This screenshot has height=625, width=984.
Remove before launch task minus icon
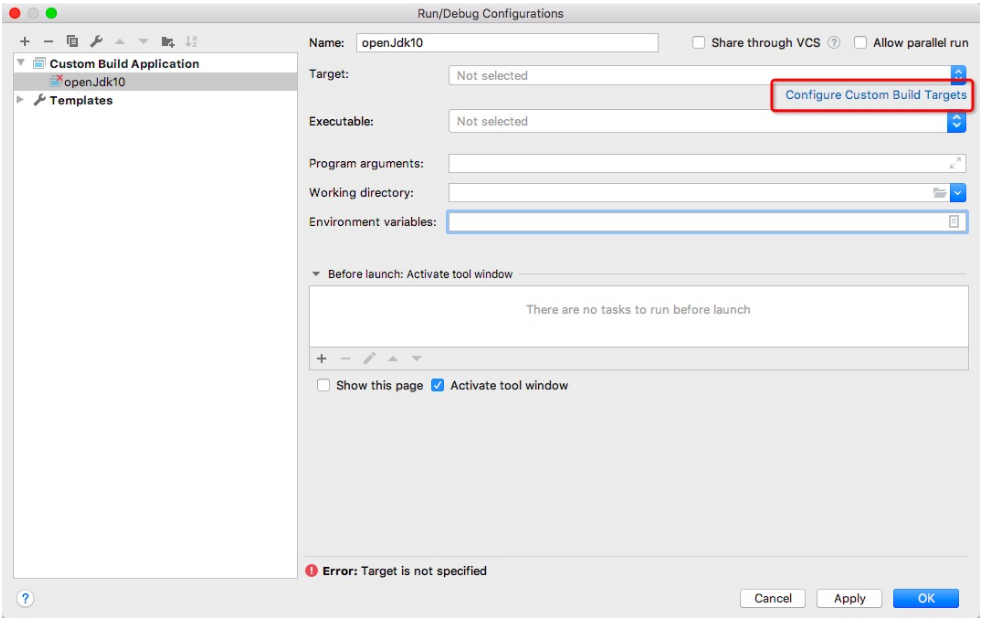[345, 358]
